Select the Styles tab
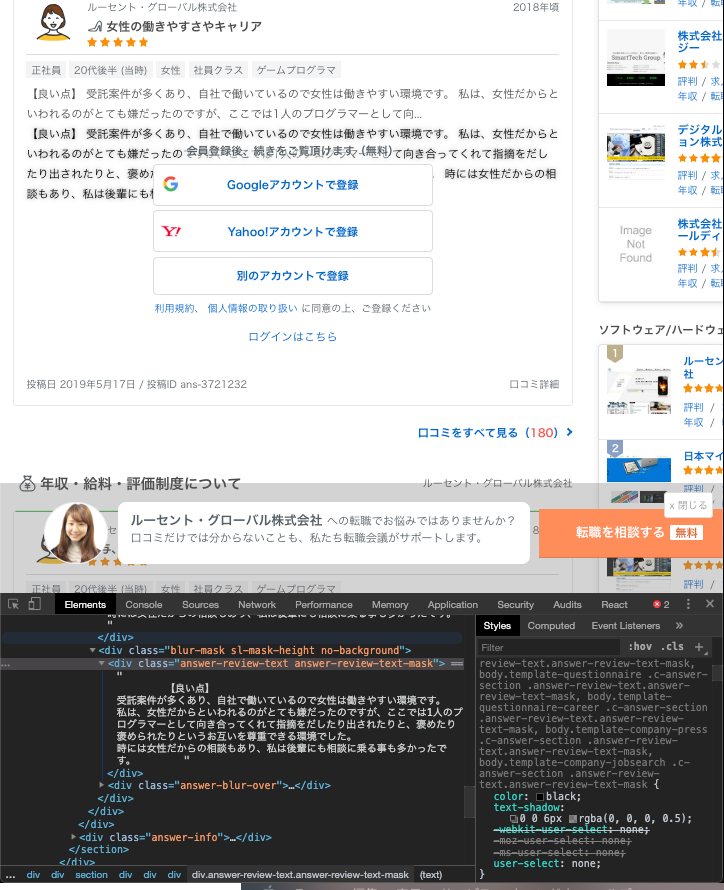Viewport: 724px width, 890px height. click(497, 625)
